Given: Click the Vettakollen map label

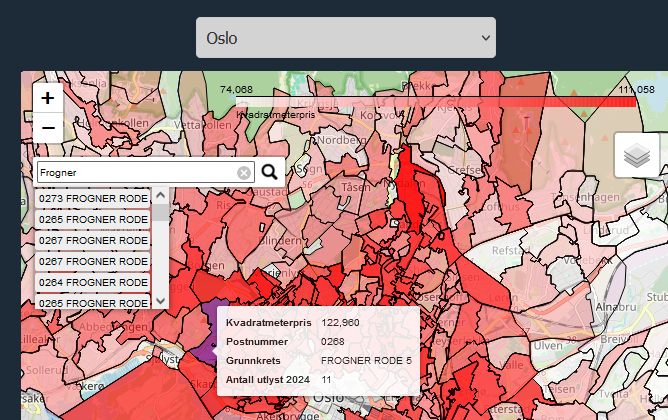Looking at the screenshot, I should [x=203, y=125].
